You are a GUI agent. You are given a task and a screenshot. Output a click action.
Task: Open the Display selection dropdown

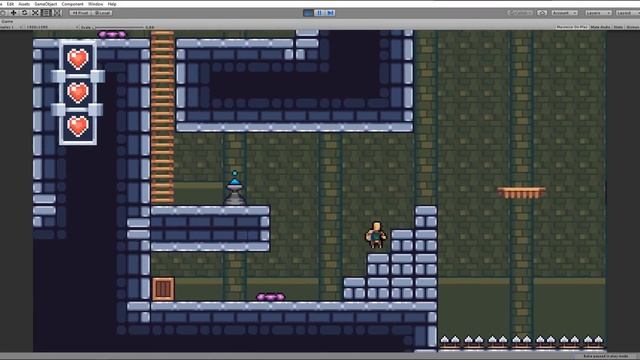(x=11, y=27)
